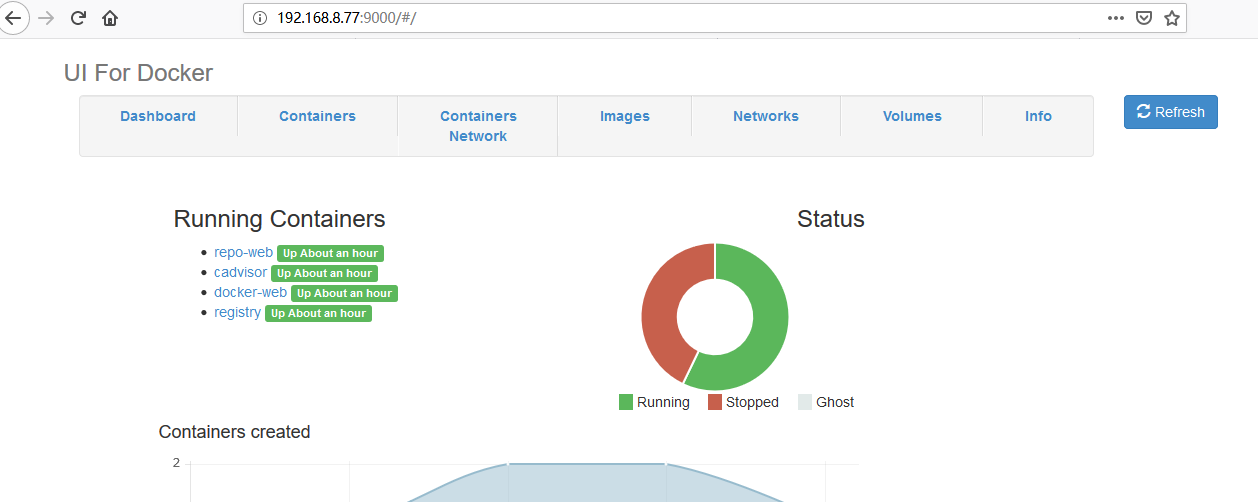Go to the Images tab
Viewport: 1258px width, 502px height.
tap(625, 116)
